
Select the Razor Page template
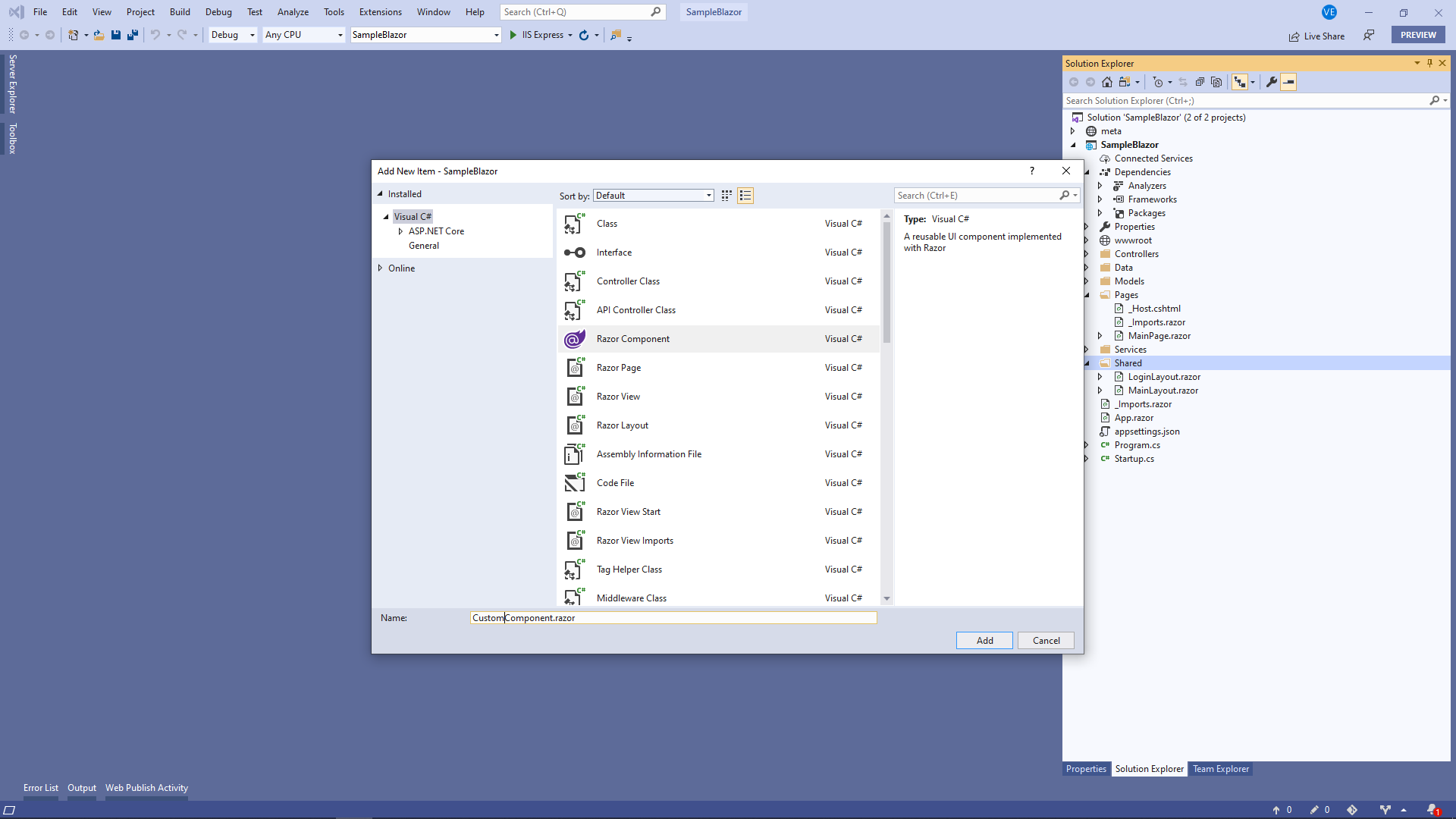pos(719,368)
